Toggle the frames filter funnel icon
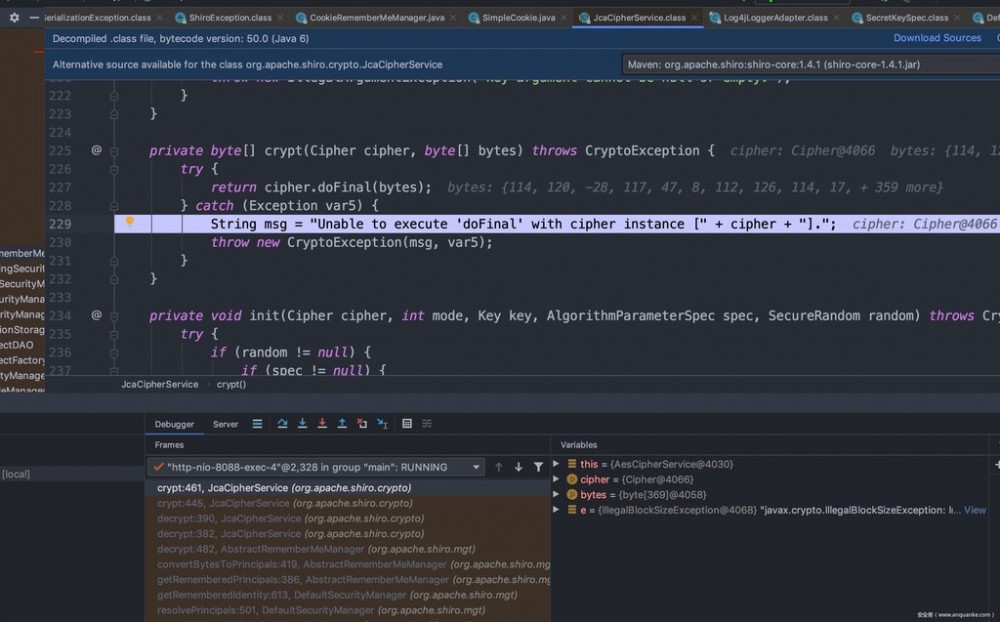Screen dimensions: 1000x622 [x=538, y=467]
